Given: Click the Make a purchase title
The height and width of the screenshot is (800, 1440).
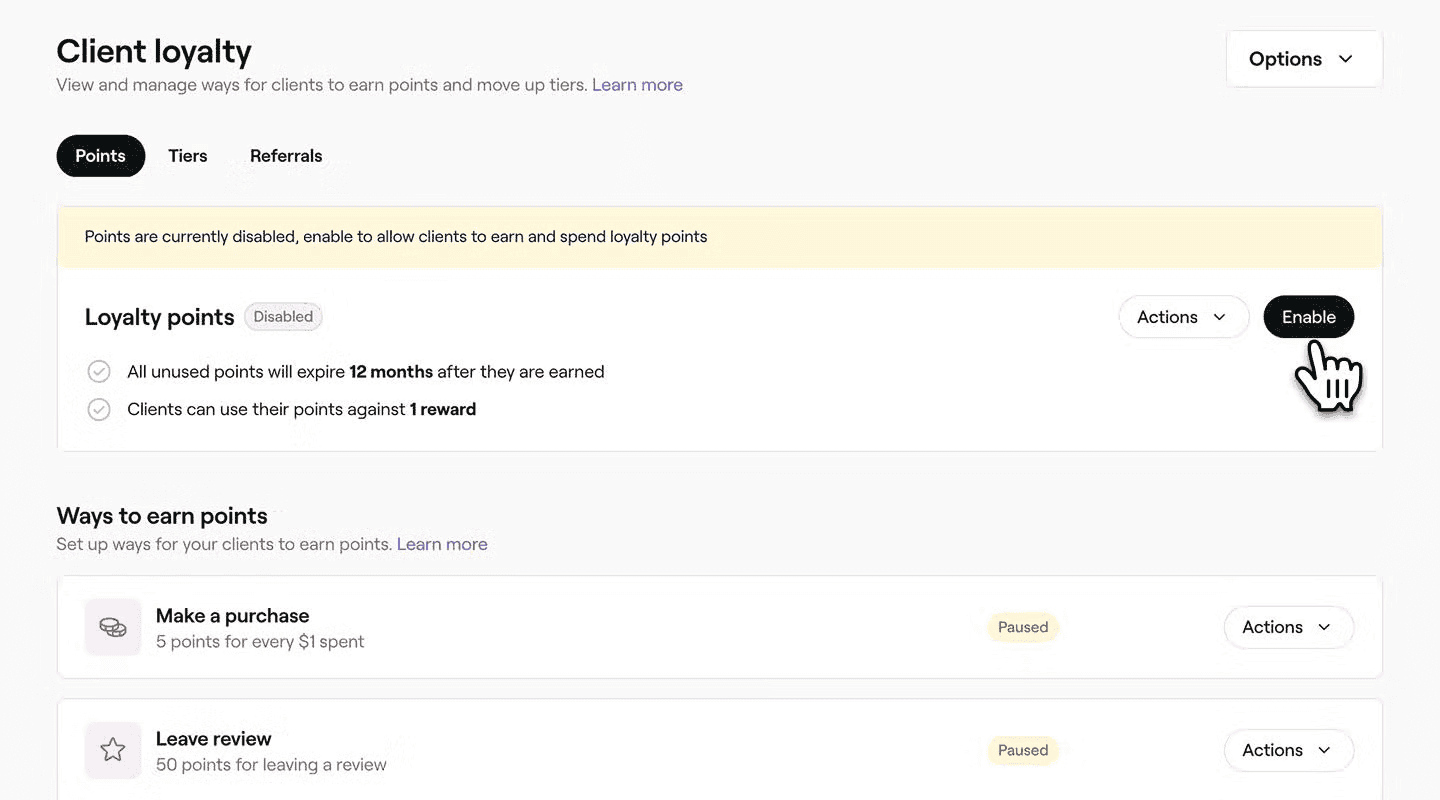Looking at the screenshot, I should coord(232,616).
